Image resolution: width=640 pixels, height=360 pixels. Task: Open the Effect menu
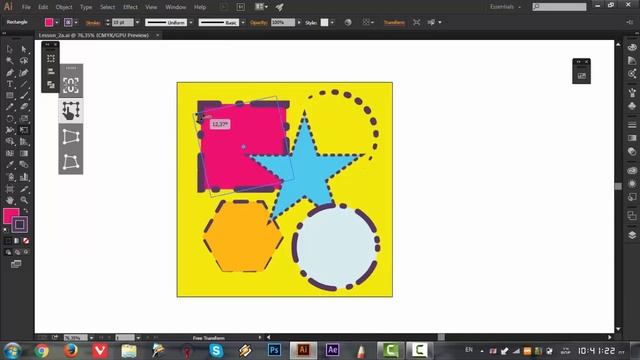[x=130, y=7]
